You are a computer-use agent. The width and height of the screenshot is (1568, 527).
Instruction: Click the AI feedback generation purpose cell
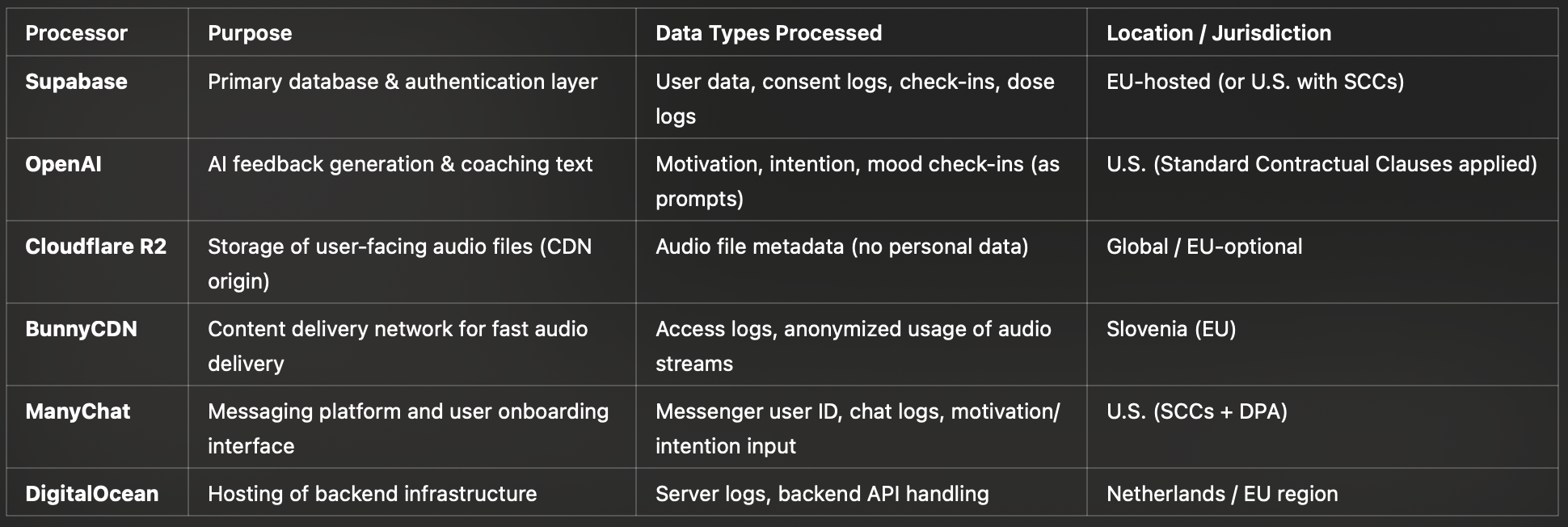click(x=399, y=164)
